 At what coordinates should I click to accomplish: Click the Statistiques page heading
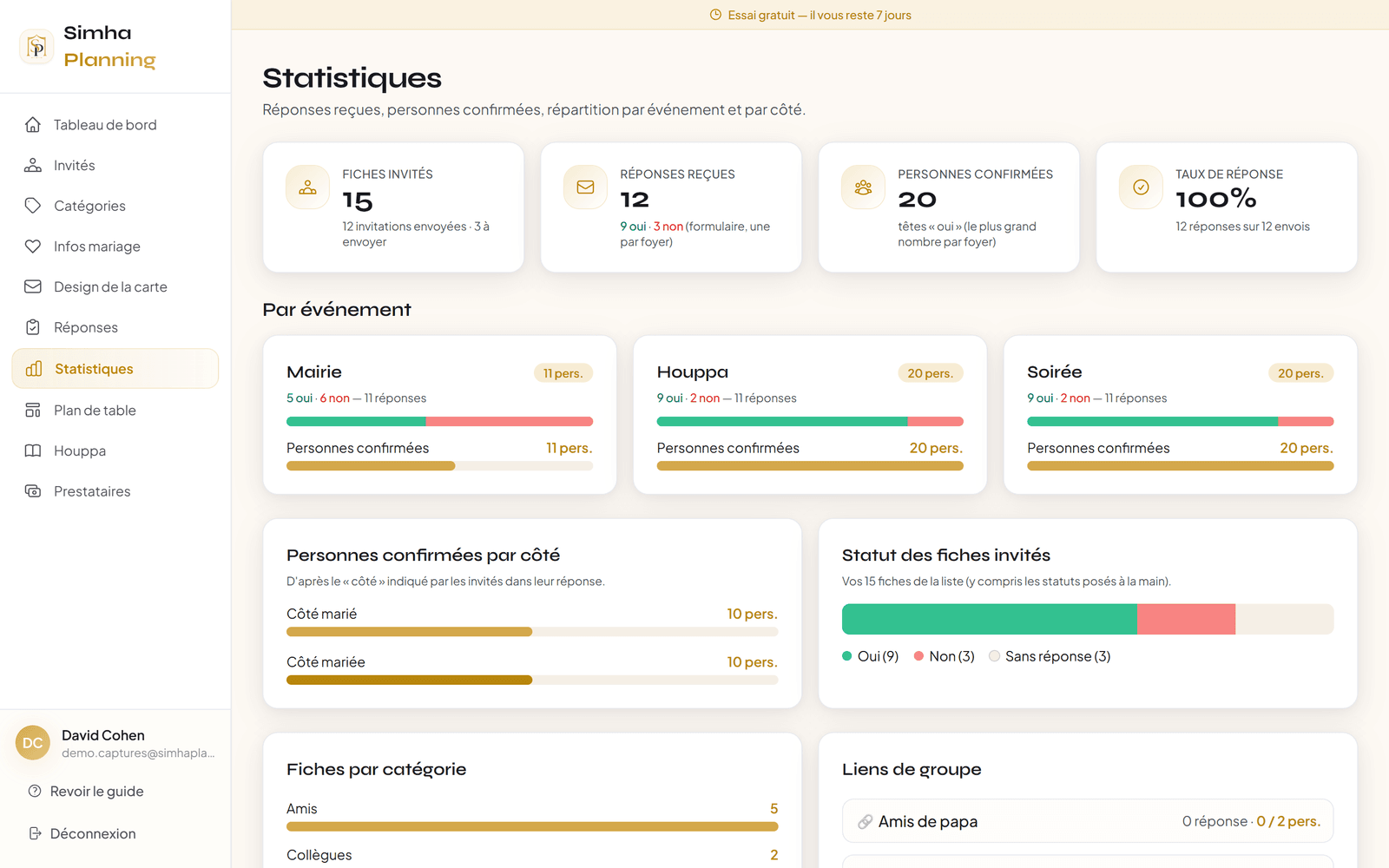tap(352, 78)
